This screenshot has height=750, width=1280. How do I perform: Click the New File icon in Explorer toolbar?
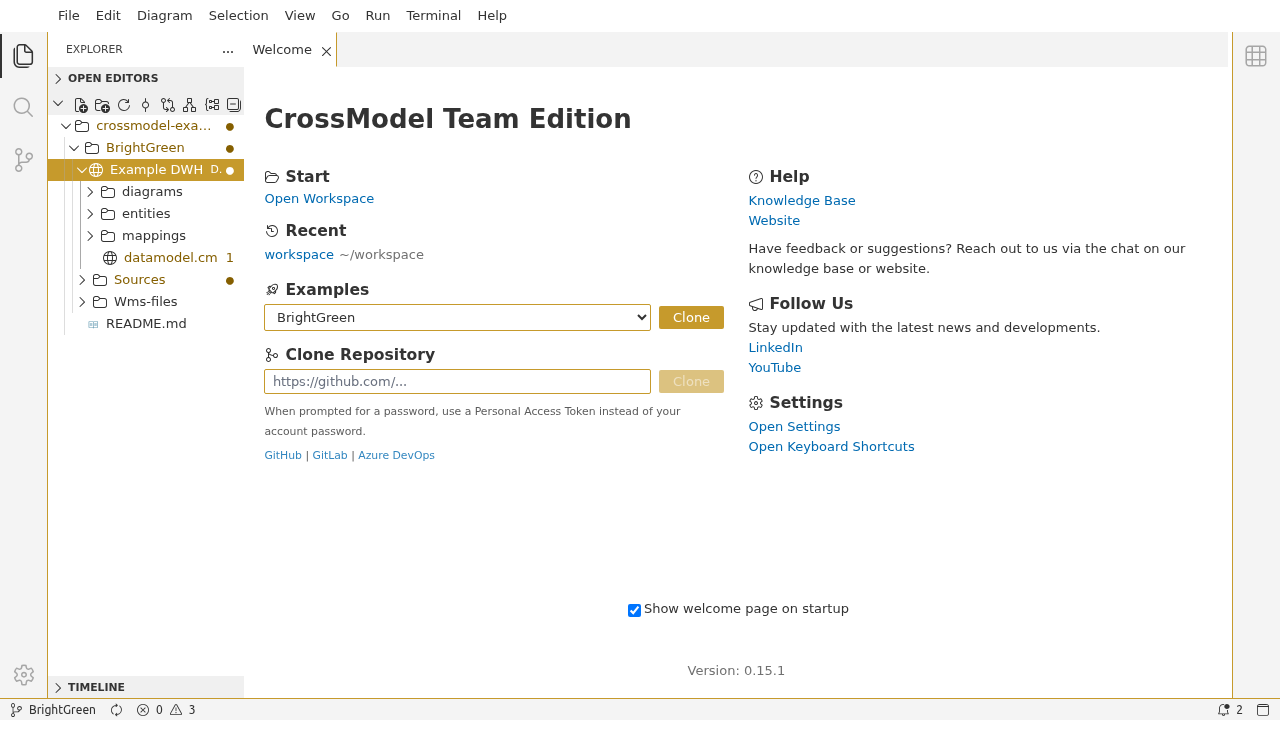[81, 105]
